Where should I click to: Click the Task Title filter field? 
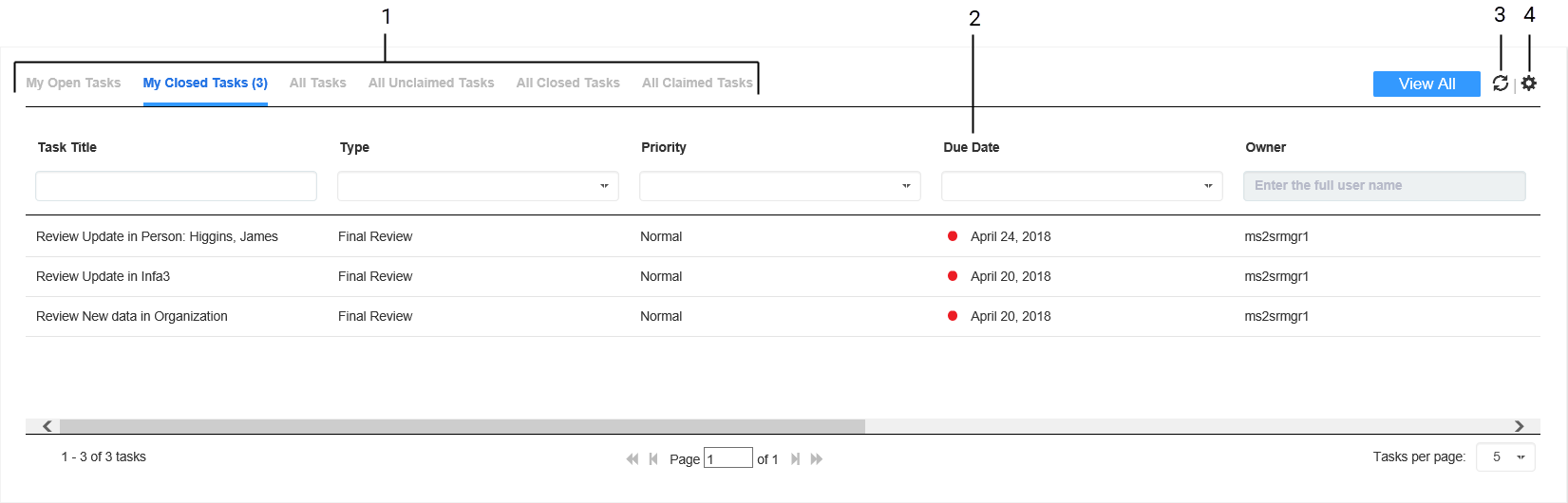coord(176,186)
